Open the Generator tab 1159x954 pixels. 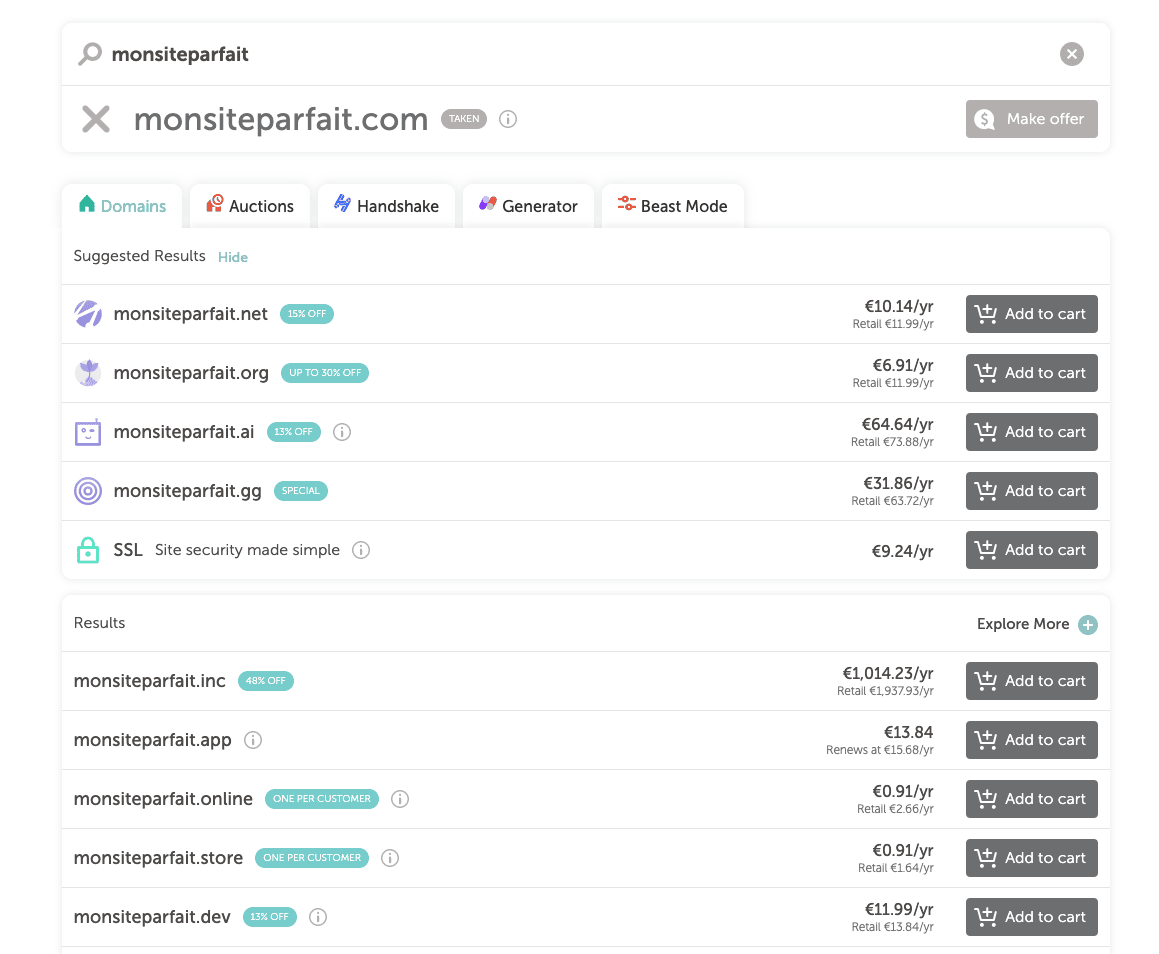click(x=528, y=206)
